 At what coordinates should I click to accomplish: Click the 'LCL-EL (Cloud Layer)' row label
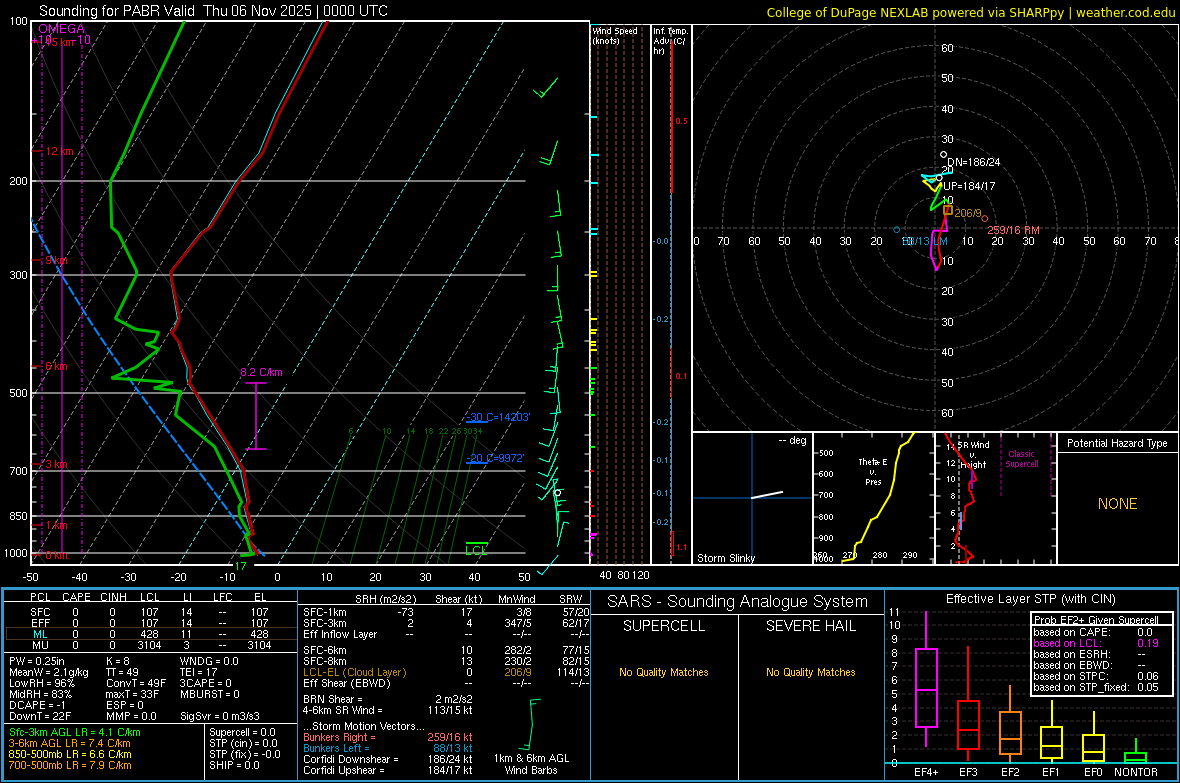pyautogui.click(x=354, y=672)
